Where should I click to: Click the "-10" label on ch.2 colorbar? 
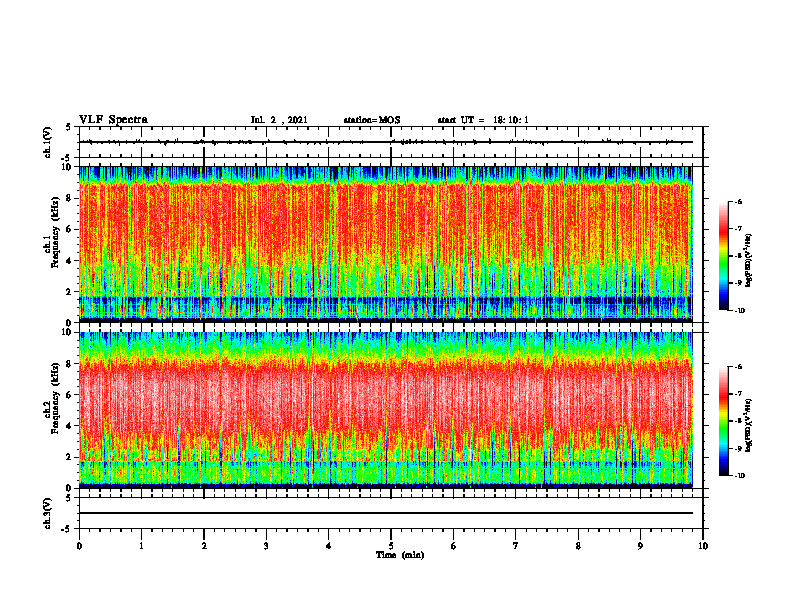[739, 476]
